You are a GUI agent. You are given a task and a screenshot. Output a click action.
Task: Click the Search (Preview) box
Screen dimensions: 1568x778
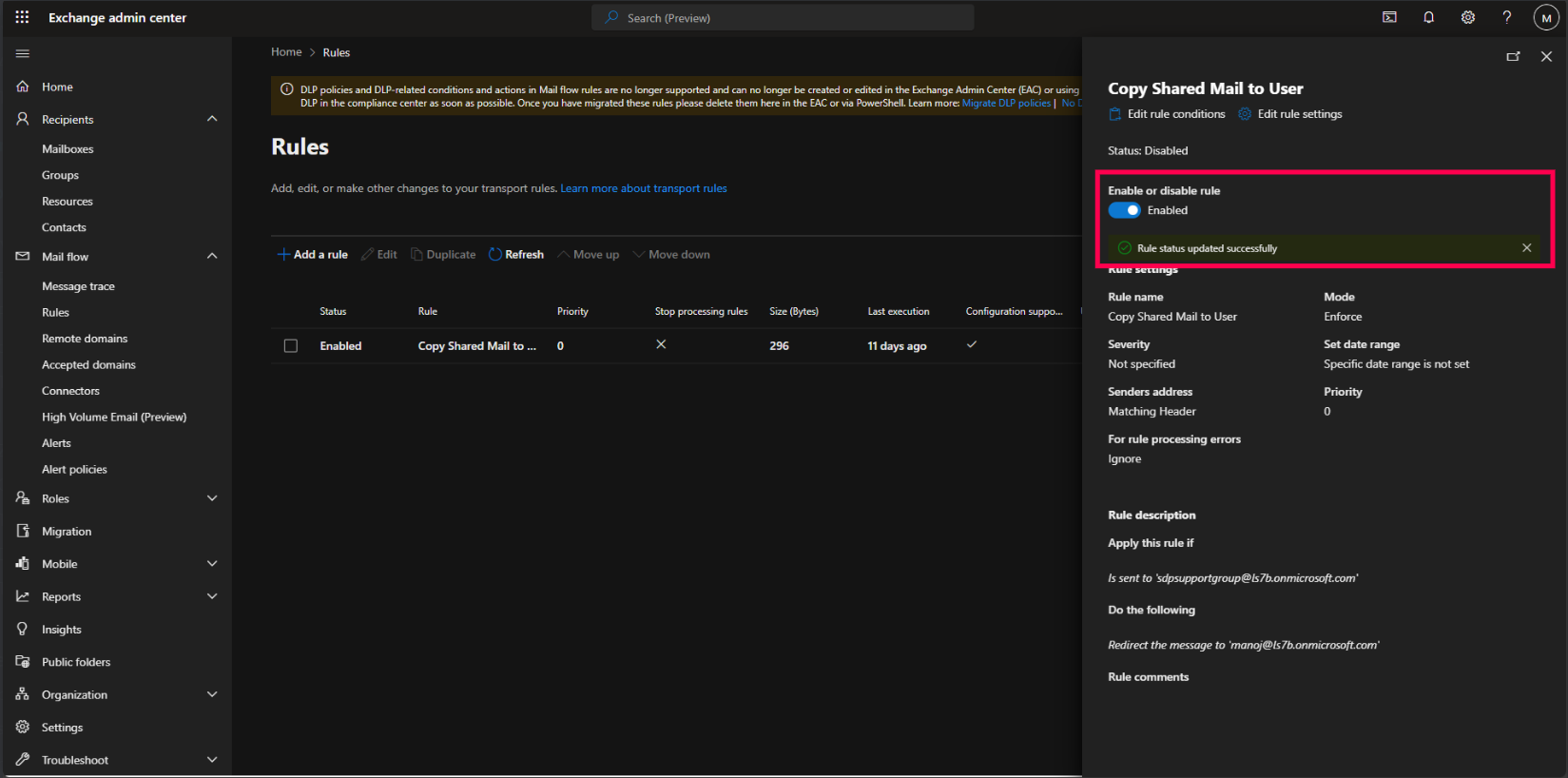(783, 17)
